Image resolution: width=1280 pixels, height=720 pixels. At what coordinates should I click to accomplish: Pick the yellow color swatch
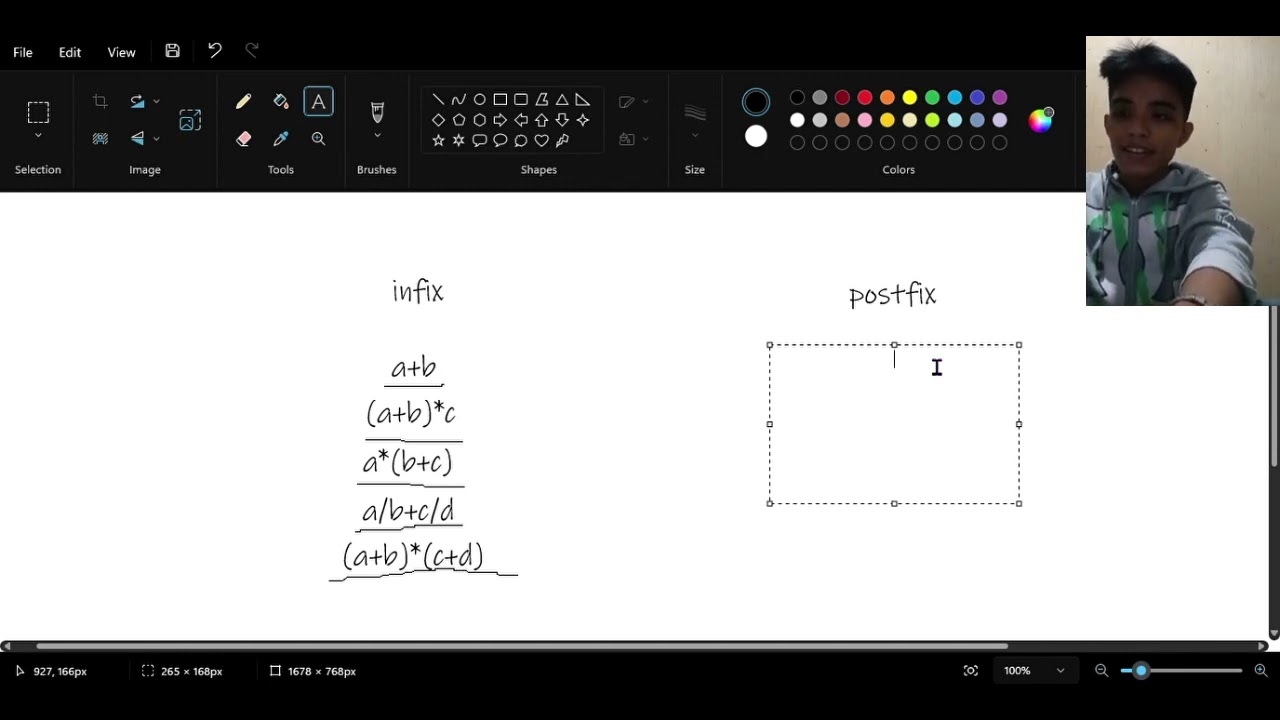(910, 98)
